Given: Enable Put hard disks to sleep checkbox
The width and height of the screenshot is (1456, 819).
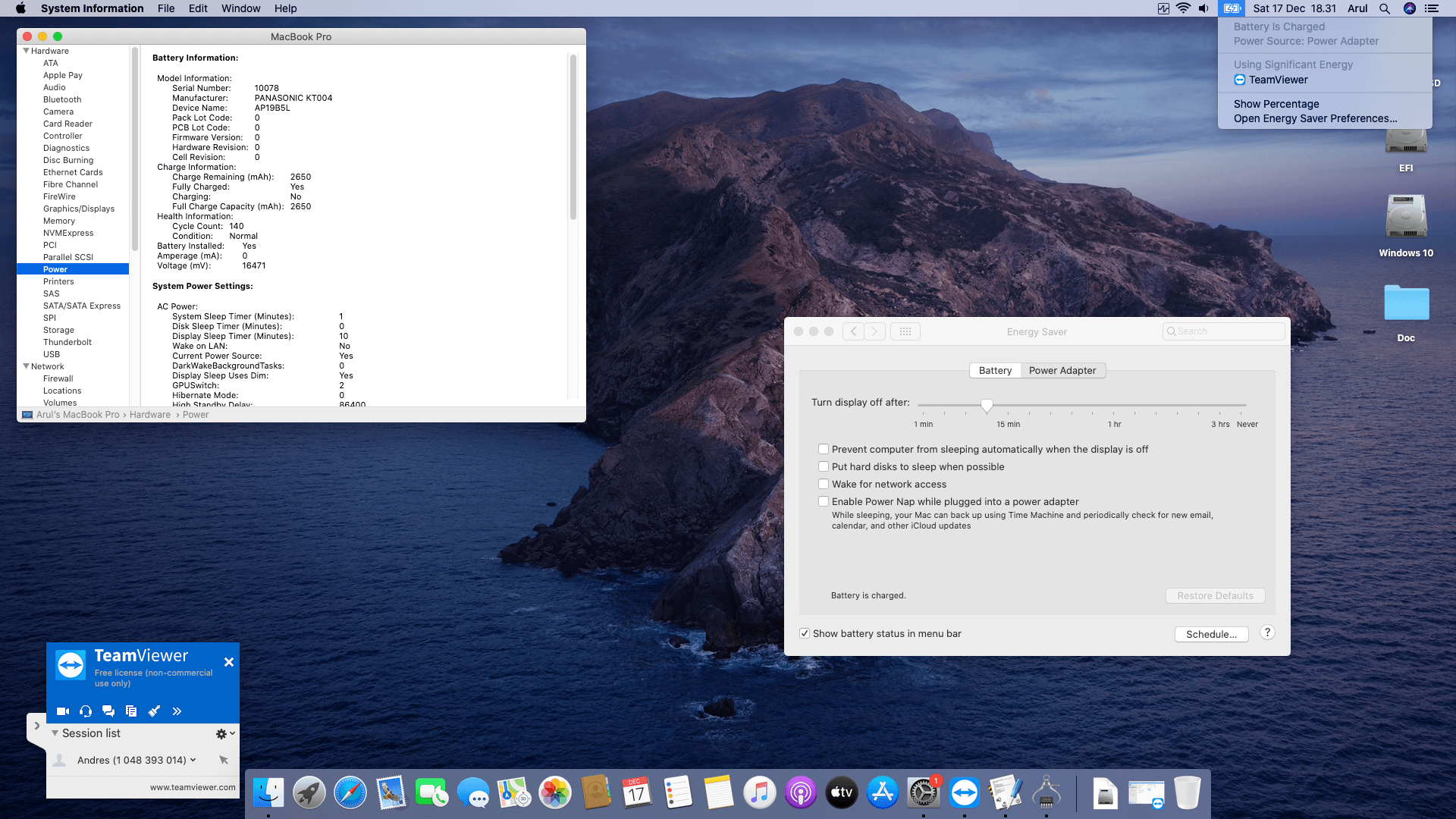Looking at the screenshot, I should point(824,467).
